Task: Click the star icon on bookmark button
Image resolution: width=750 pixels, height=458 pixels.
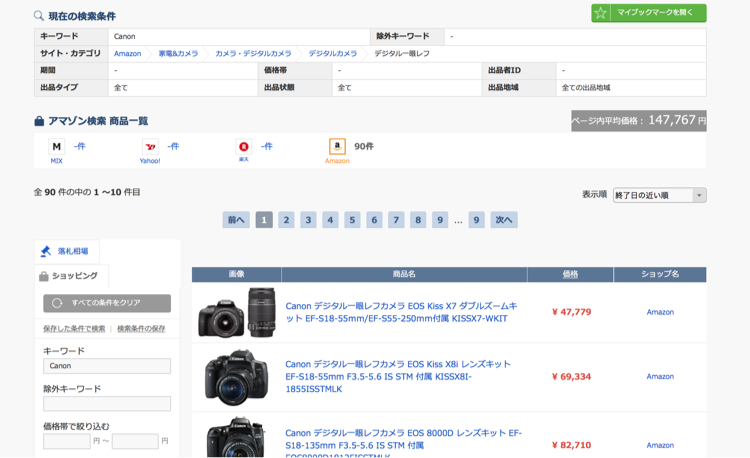Action: (x=601, y=13)
